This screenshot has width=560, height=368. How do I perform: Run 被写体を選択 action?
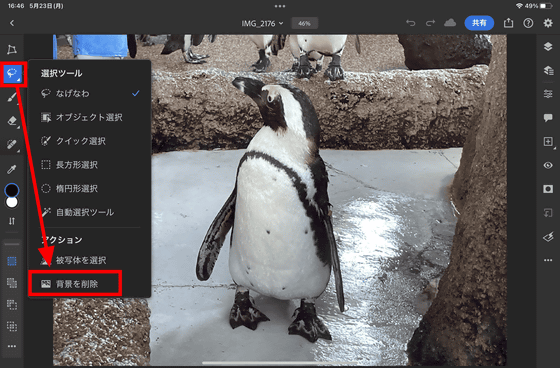coord(89,260)
